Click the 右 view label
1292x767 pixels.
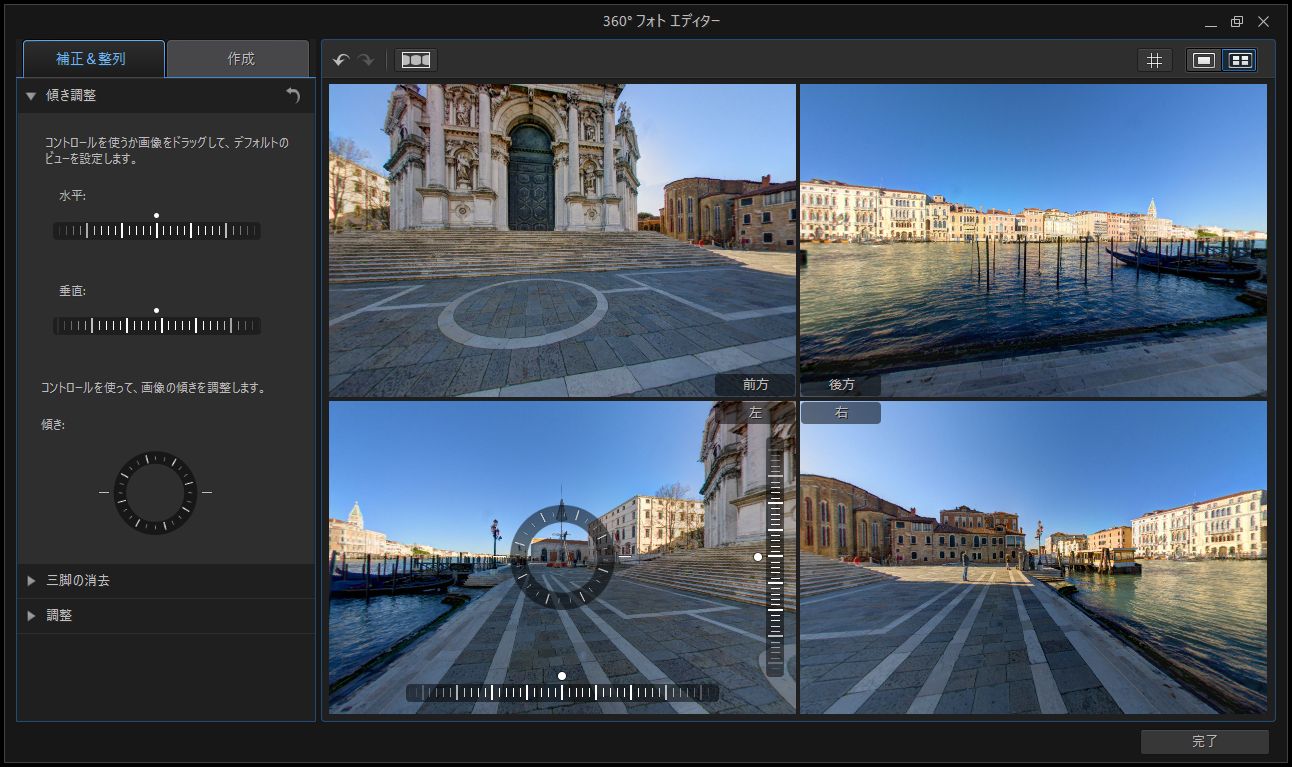coord(840,412)
